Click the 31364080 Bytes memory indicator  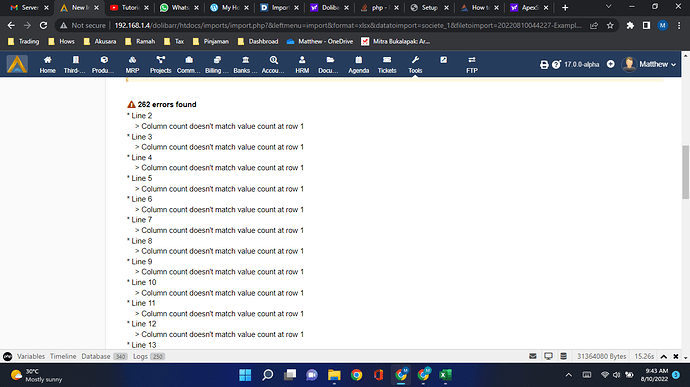pyautogui.click(x=602, y=356)
